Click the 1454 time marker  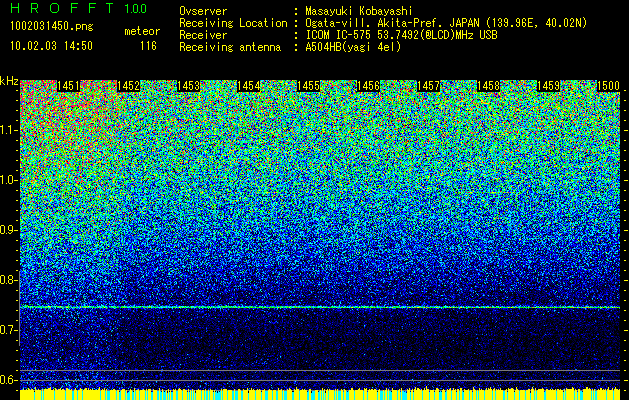pyautogui.click(x=248, y=86)
